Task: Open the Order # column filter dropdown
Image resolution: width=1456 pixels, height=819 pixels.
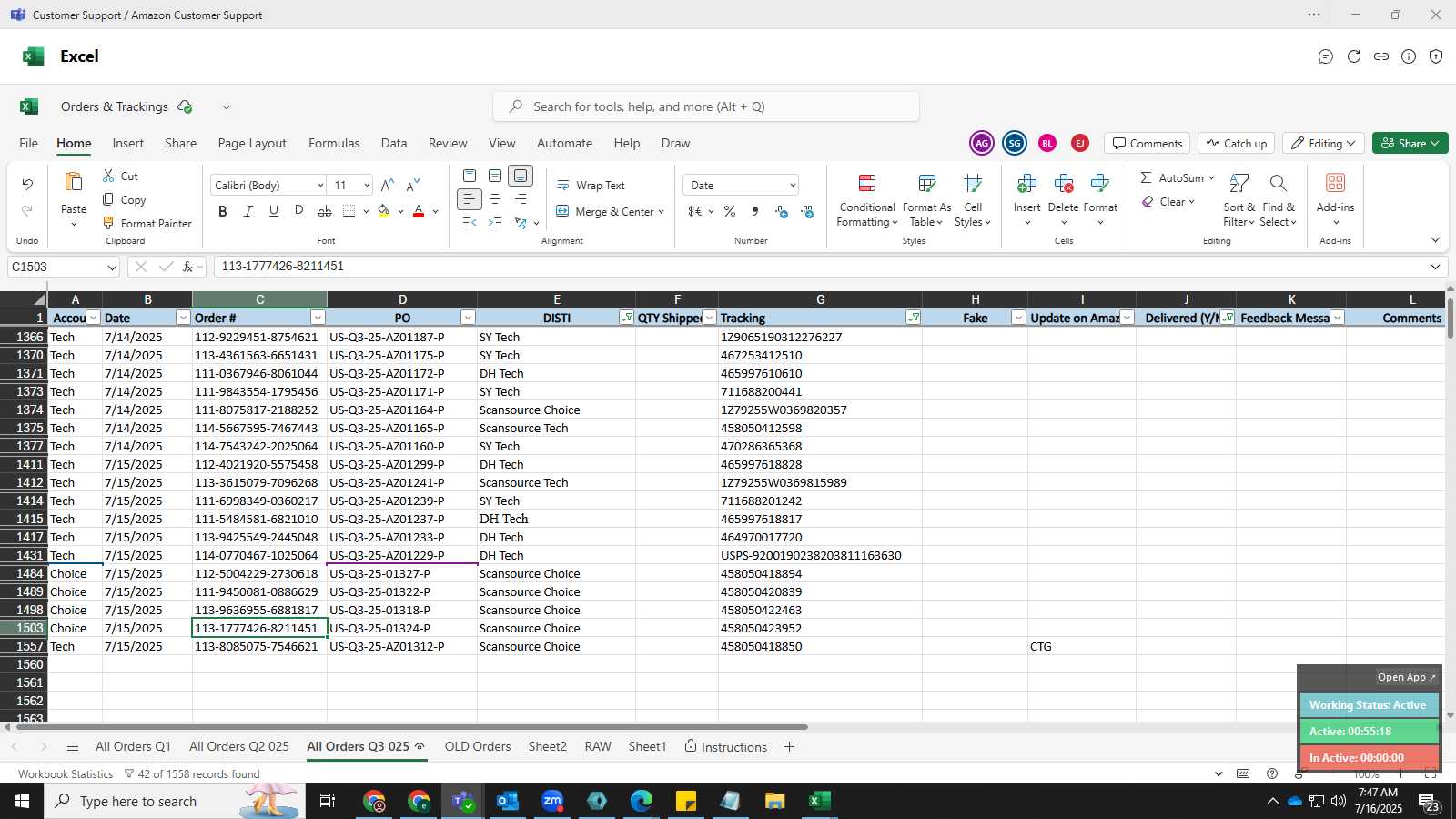Action: 318,318
